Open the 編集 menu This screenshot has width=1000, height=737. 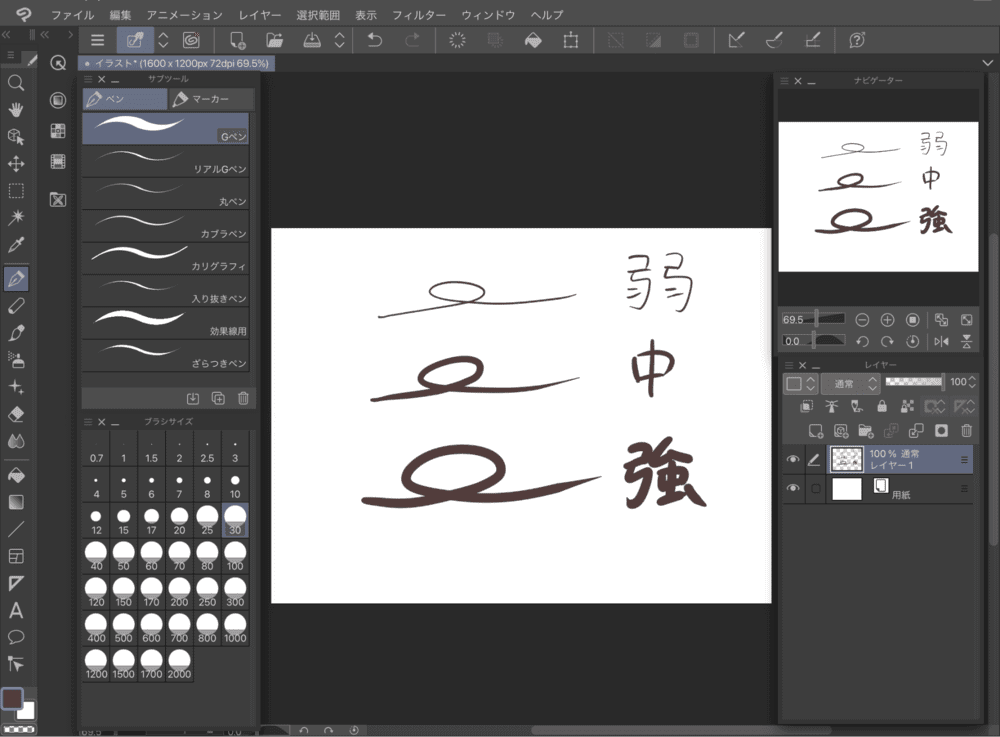120,15
